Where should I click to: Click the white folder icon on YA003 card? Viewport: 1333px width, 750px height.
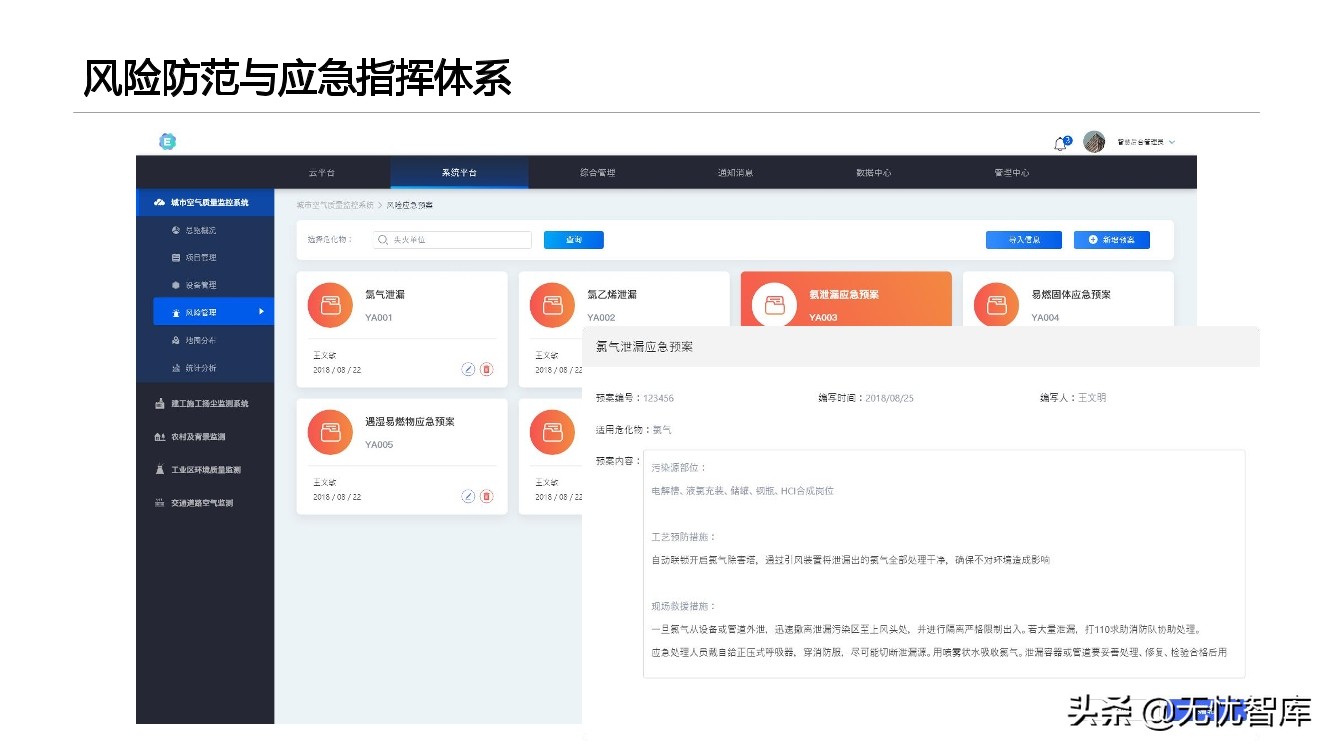pyautogui.click(x=774, y=305)
